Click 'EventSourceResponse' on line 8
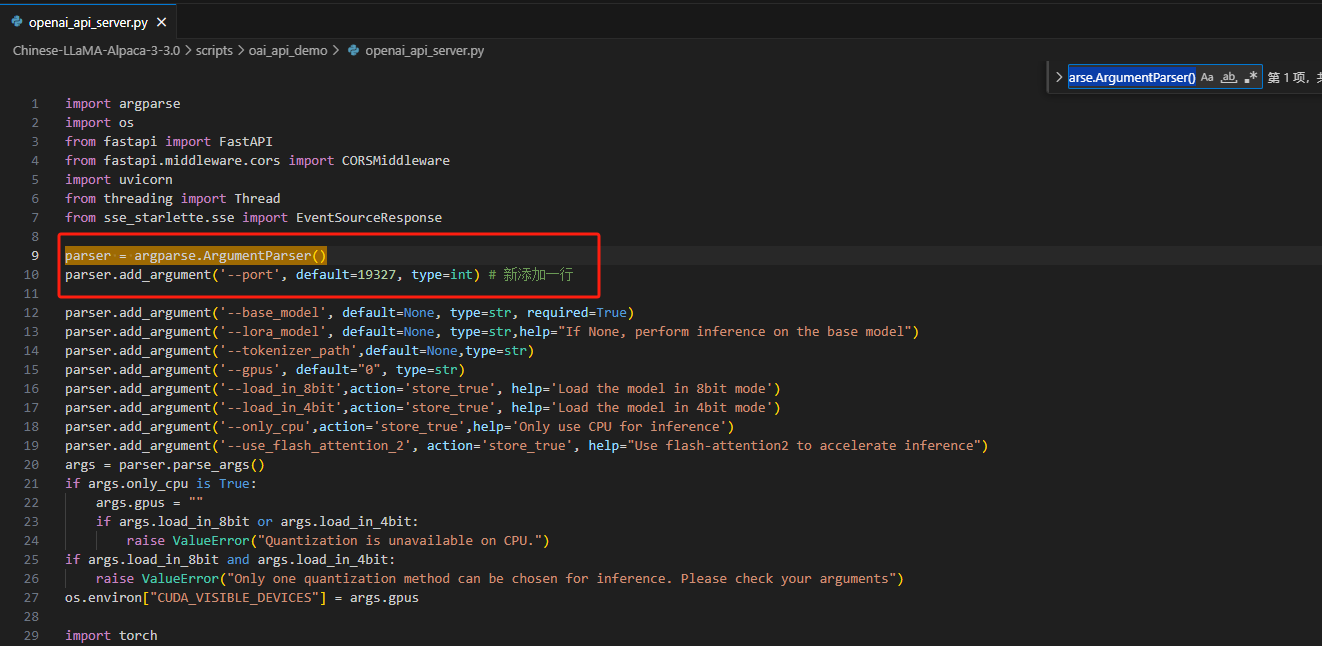 [x=369, y=218]
